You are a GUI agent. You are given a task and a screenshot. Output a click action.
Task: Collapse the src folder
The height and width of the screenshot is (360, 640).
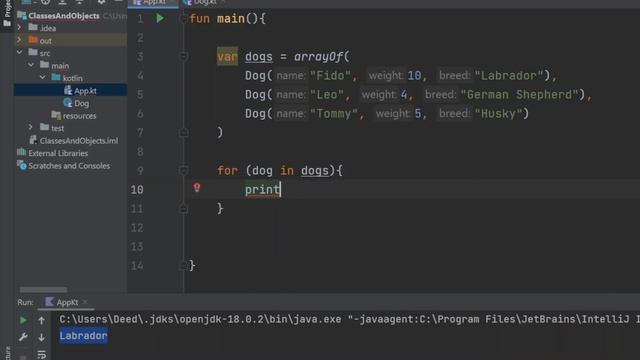[20, 53]
